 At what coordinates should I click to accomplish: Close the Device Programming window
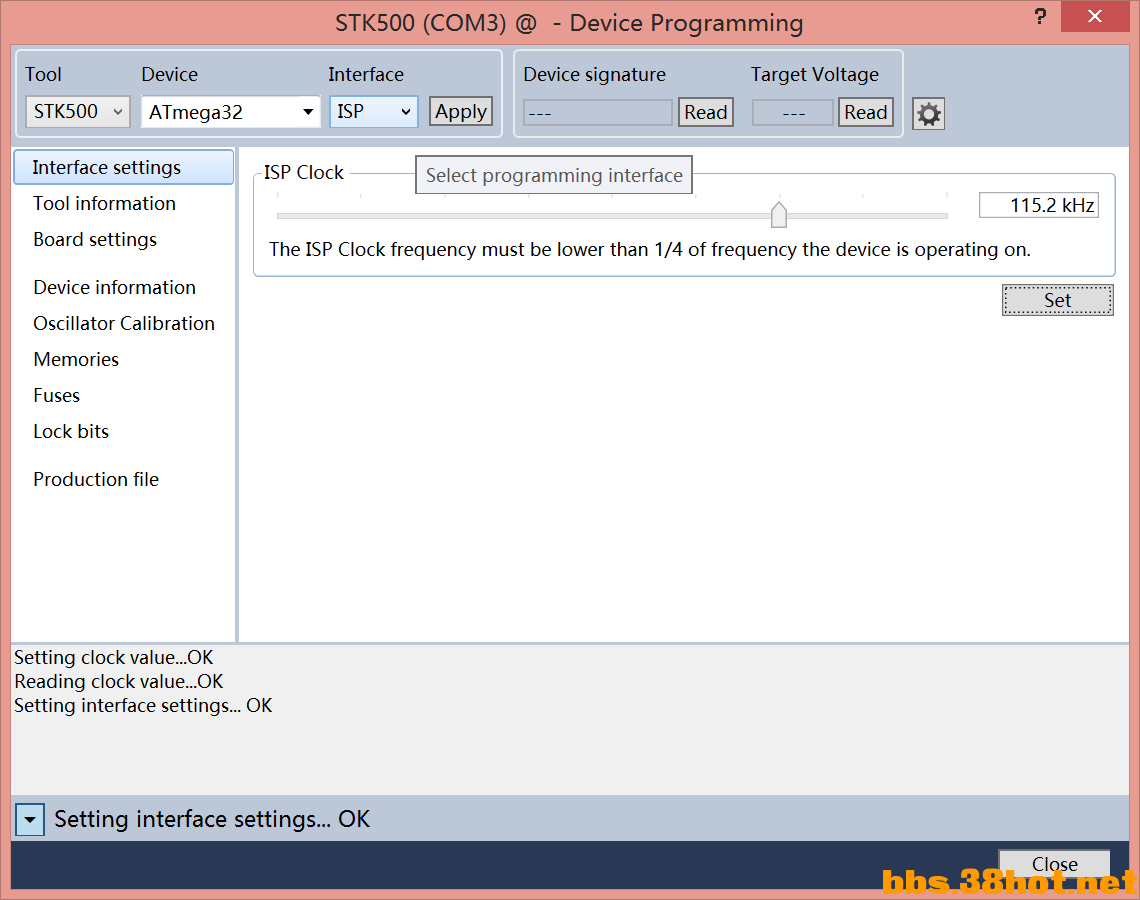[x=1094, y=17]
